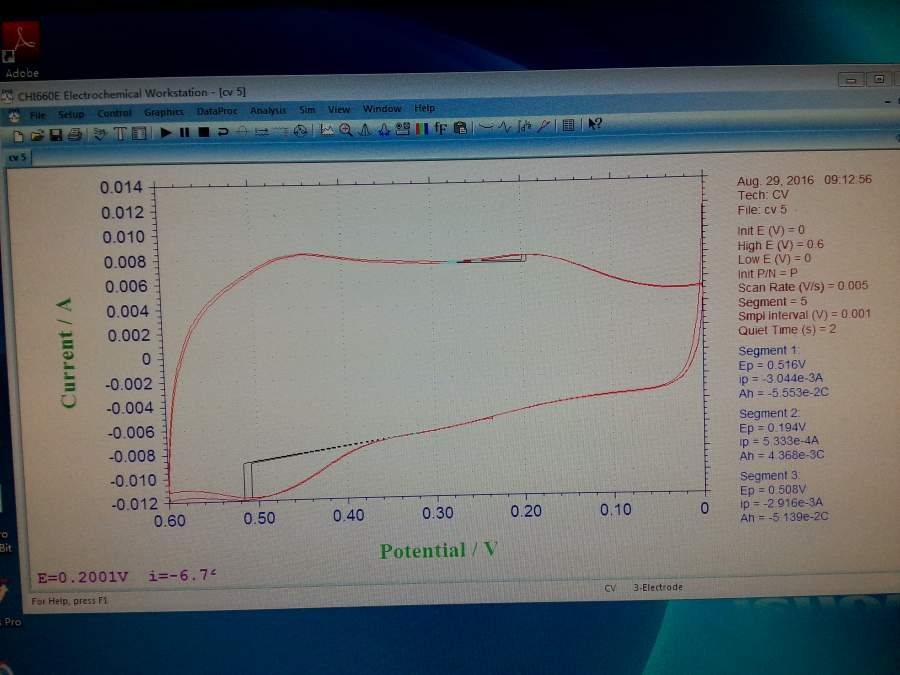
Task: Activate context Help arrow icon
Action: coord(595,123)
